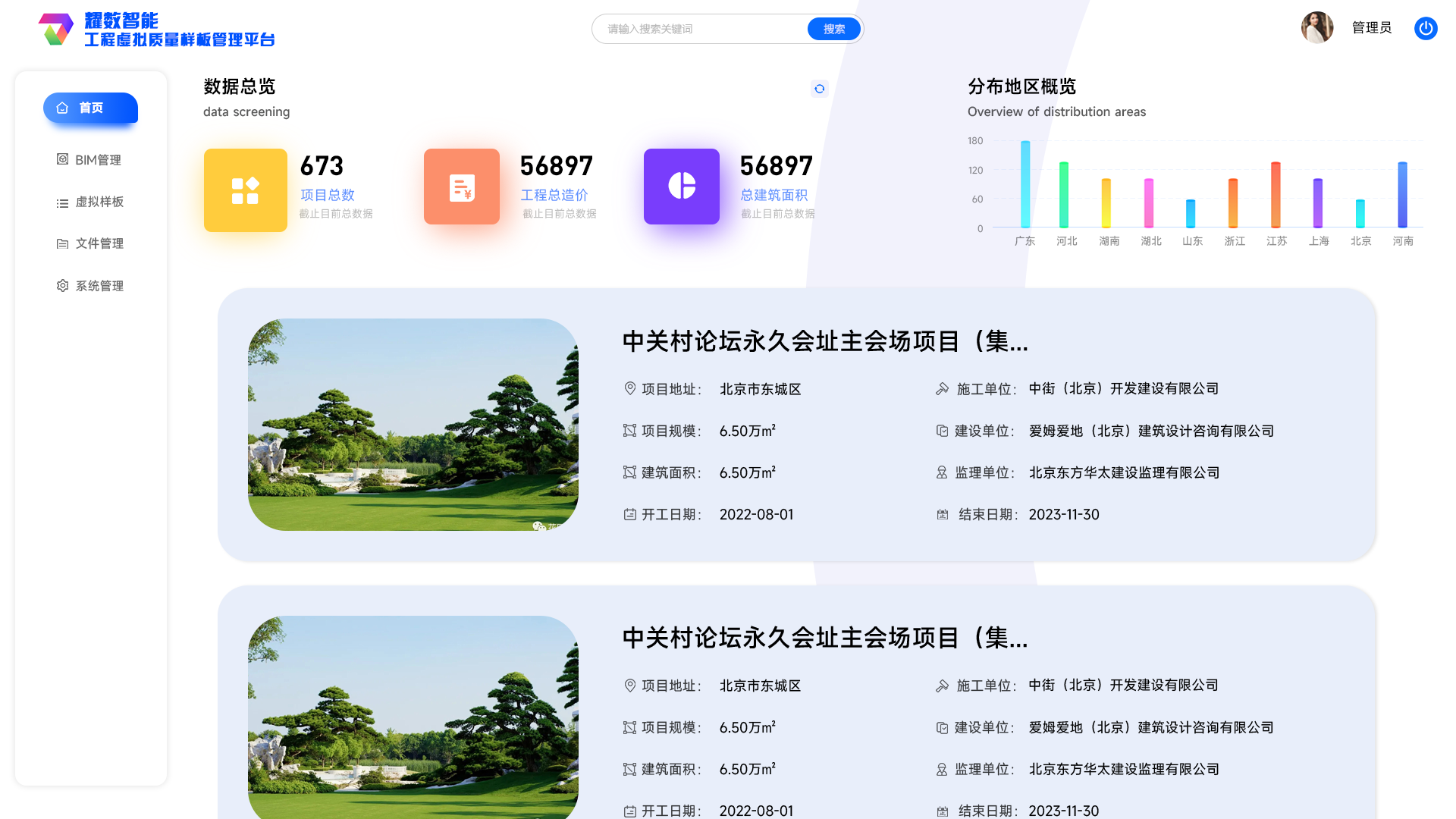1456x819 pixels.
Task: Click the 管理员 username label
Action: [x=1371, y=28]
